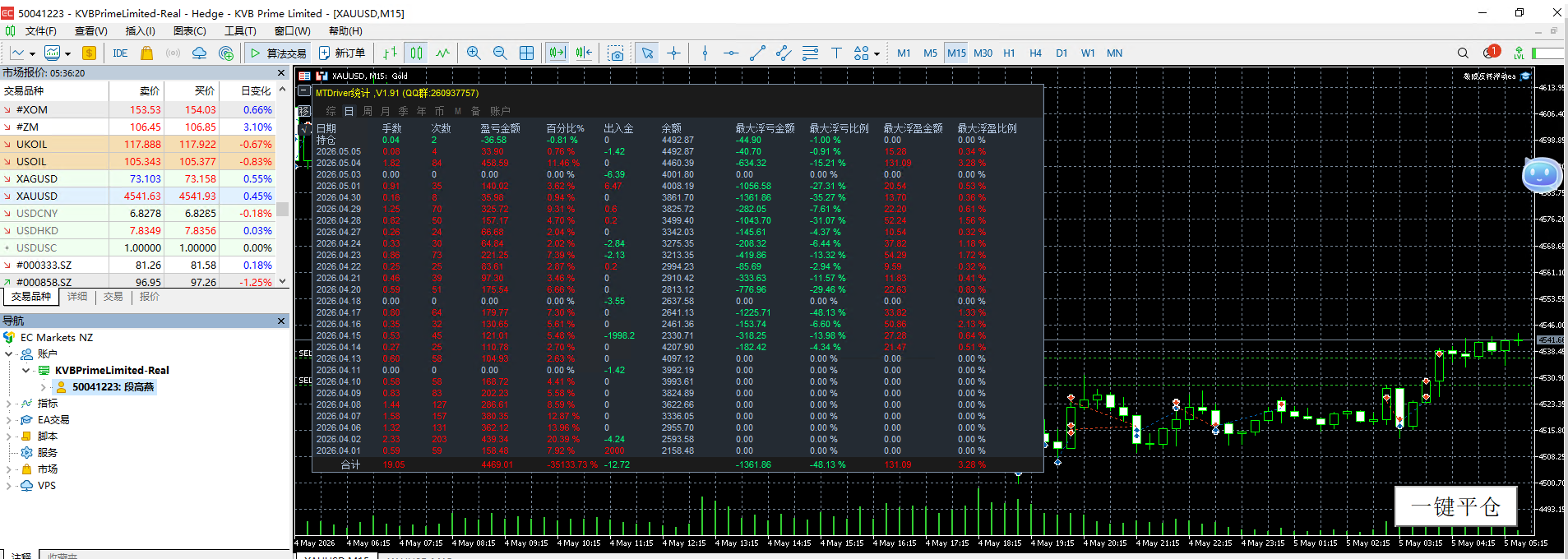The width and height of the screenshot is (1568, 559).
Task: Select the Fibonacci retracement tool
Action: (x=810, y=53)
